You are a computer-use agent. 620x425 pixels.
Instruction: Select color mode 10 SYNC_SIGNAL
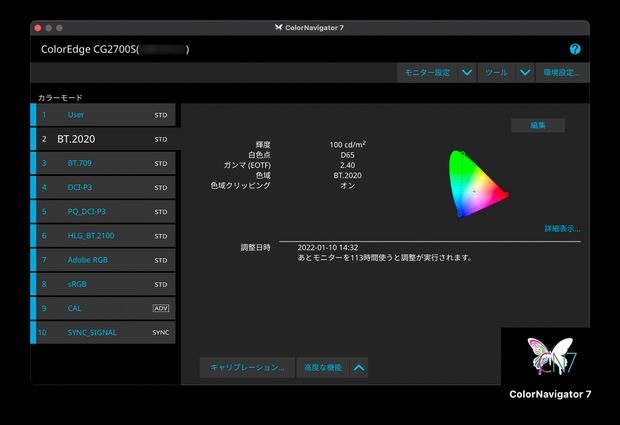(x=103, y=332)
